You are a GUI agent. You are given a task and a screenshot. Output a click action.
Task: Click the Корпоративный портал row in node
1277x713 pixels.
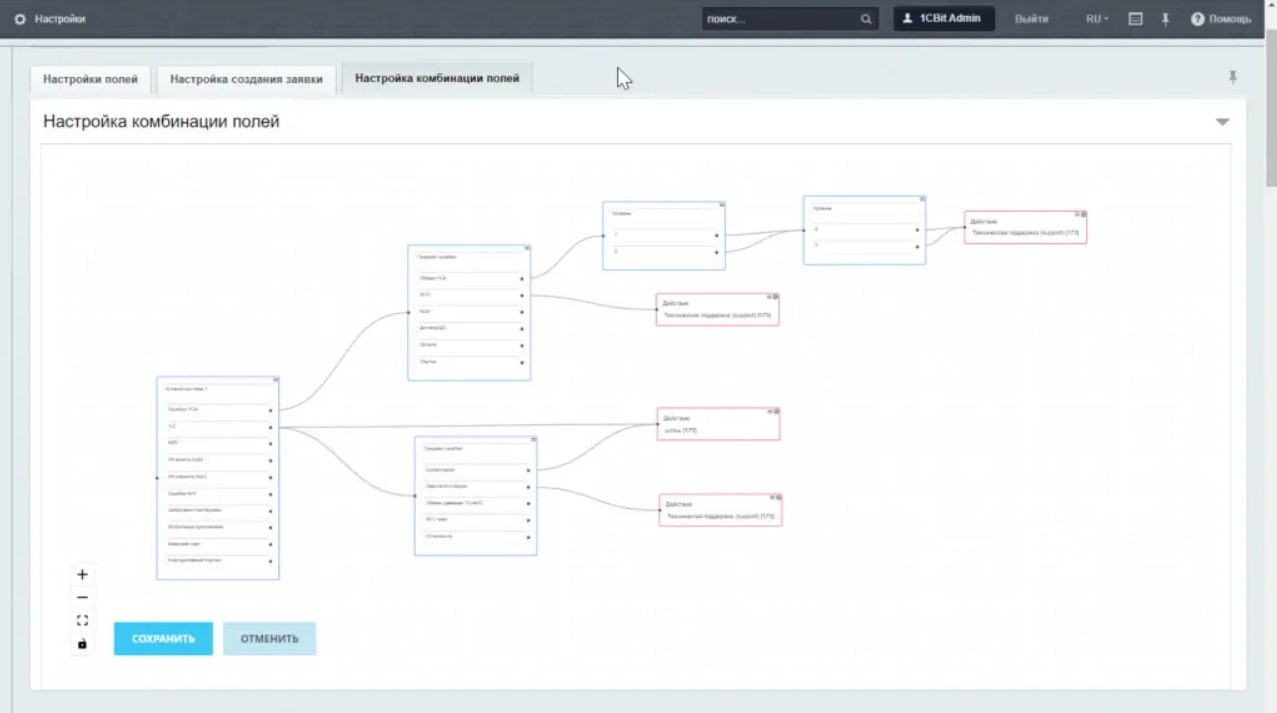click(218, 562)
